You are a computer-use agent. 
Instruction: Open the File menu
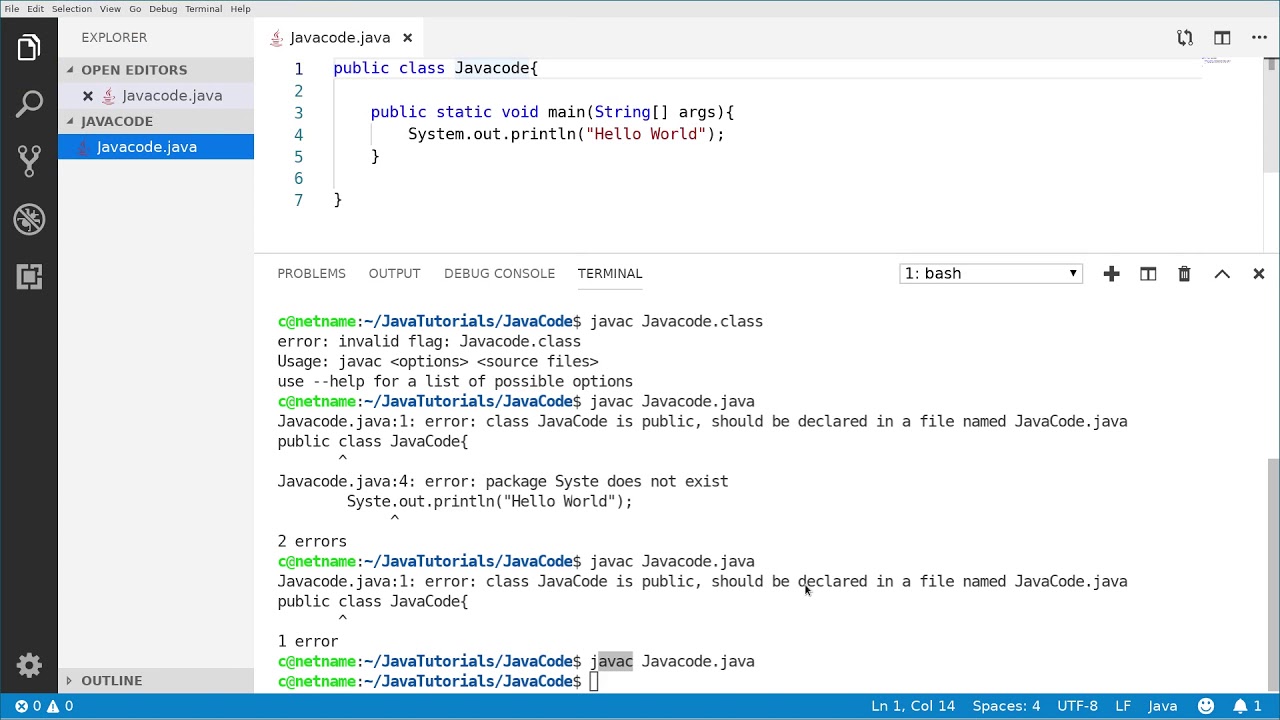[12, 9]
